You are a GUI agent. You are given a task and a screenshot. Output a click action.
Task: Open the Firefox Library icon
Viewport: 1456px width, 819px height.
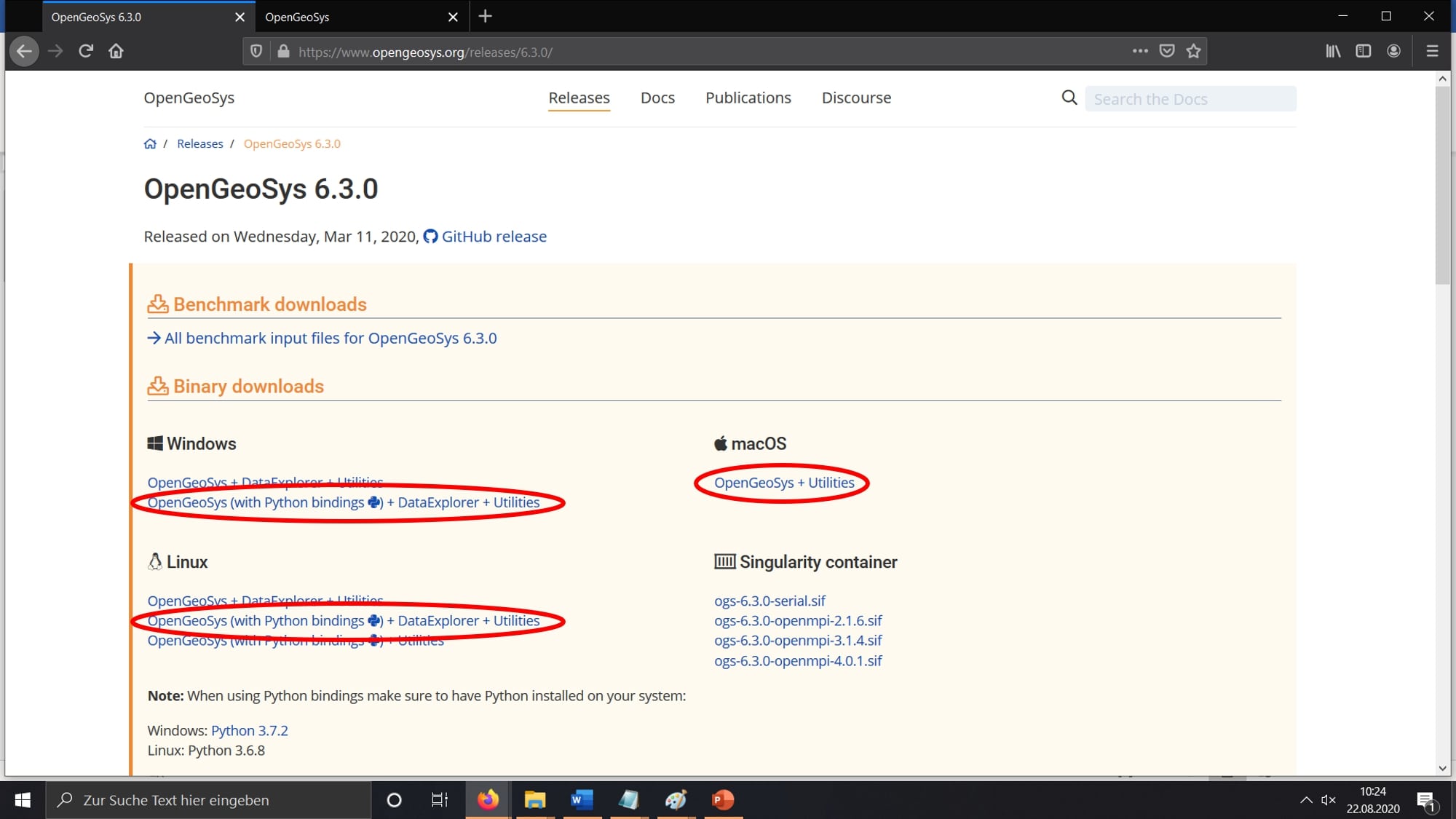[x=1333, y=51]
